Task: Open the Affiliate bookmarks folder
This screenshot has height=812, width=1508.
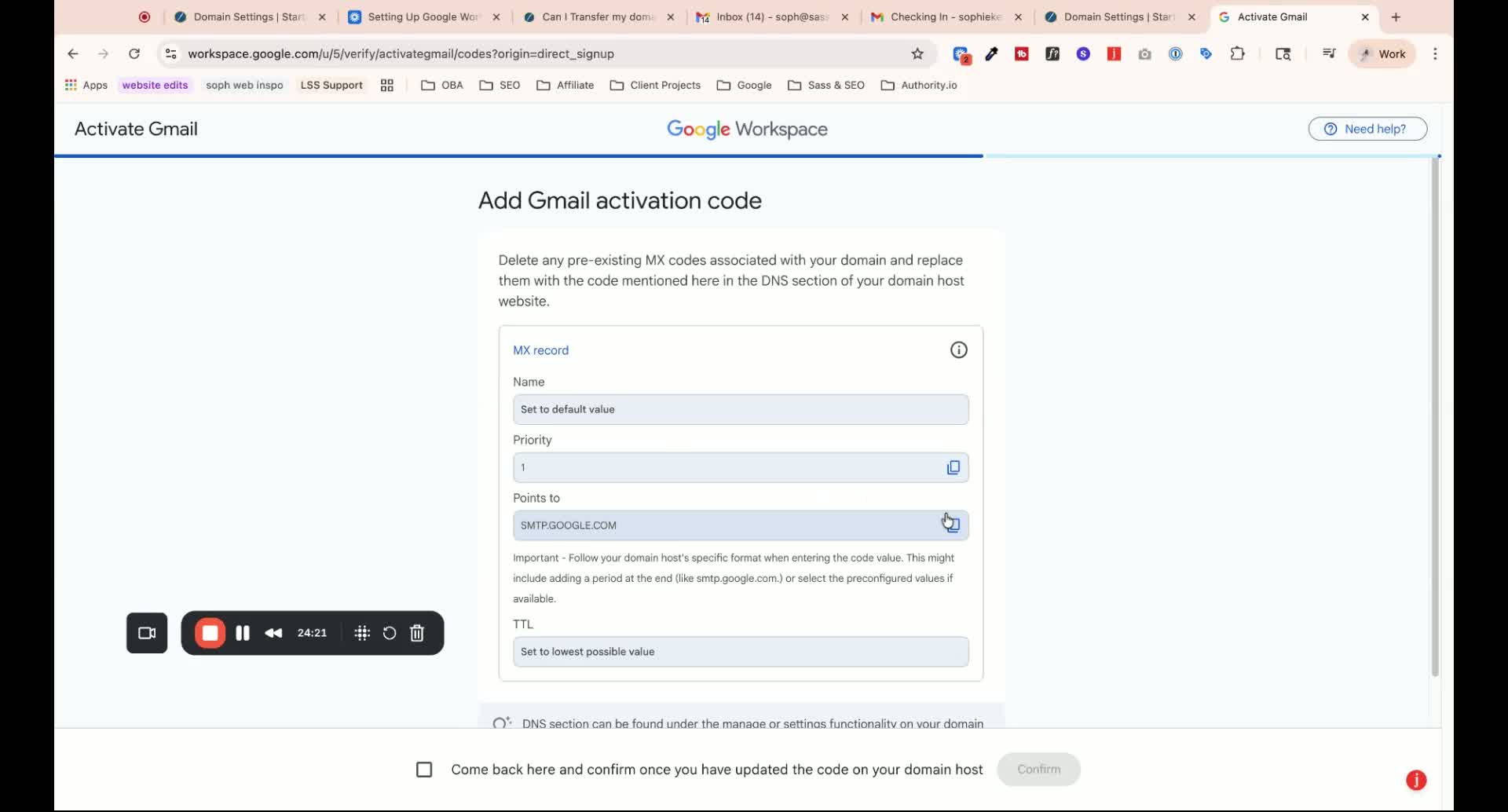Action: 565,85
